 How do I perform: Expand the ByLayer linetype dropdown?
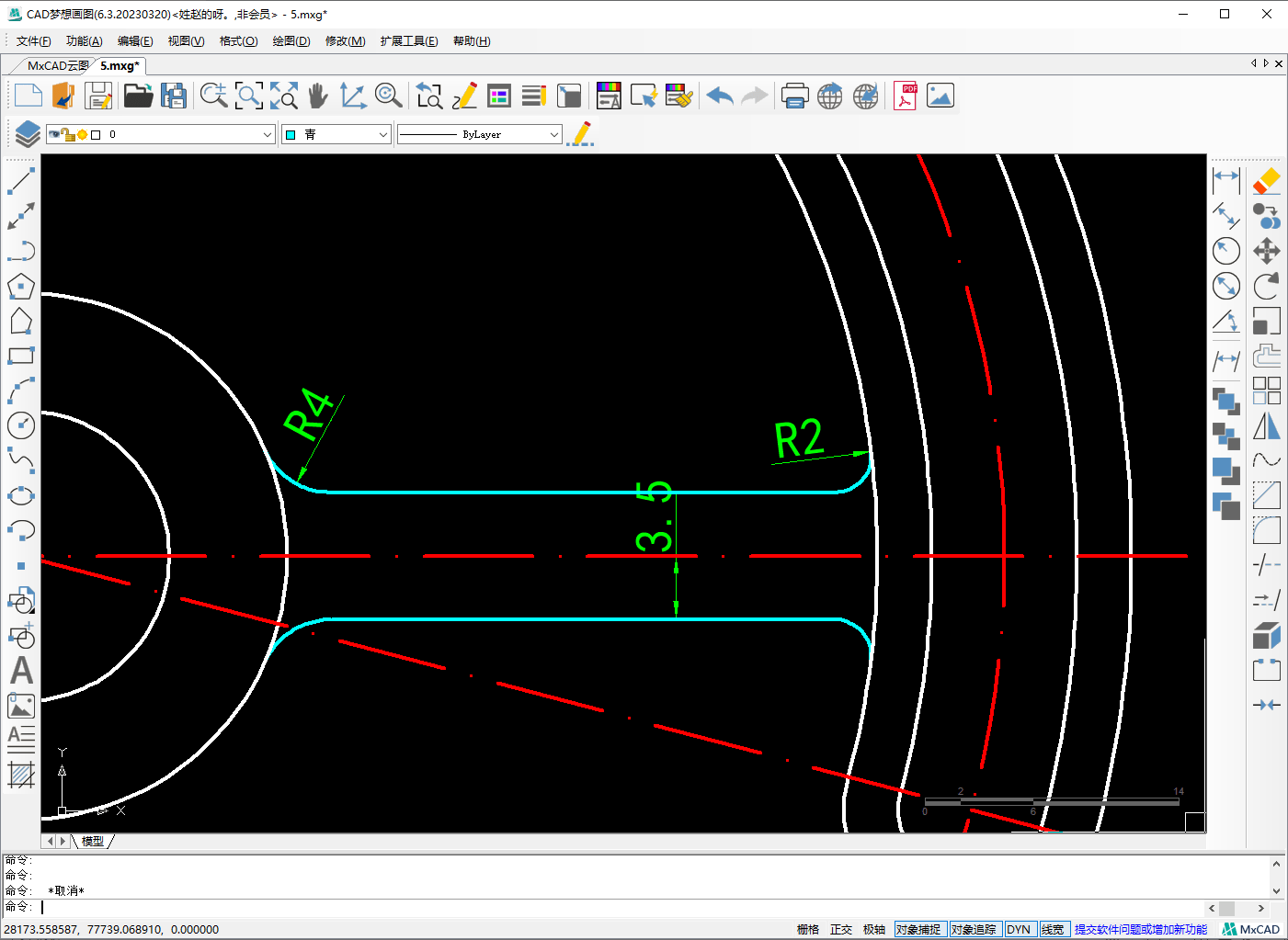tap(553, 134)
